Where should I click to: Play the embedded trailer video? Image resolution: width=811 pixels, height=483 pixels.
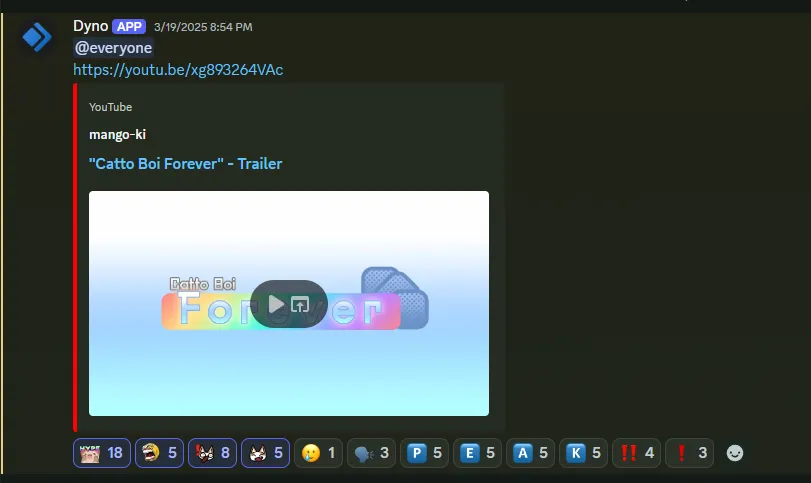click(x=276, y=304)
